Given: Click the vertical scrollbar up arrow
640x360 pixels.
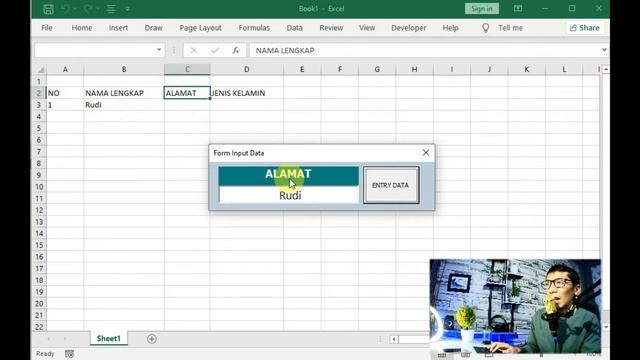Looking at the screenshot, I should point(606,69).
